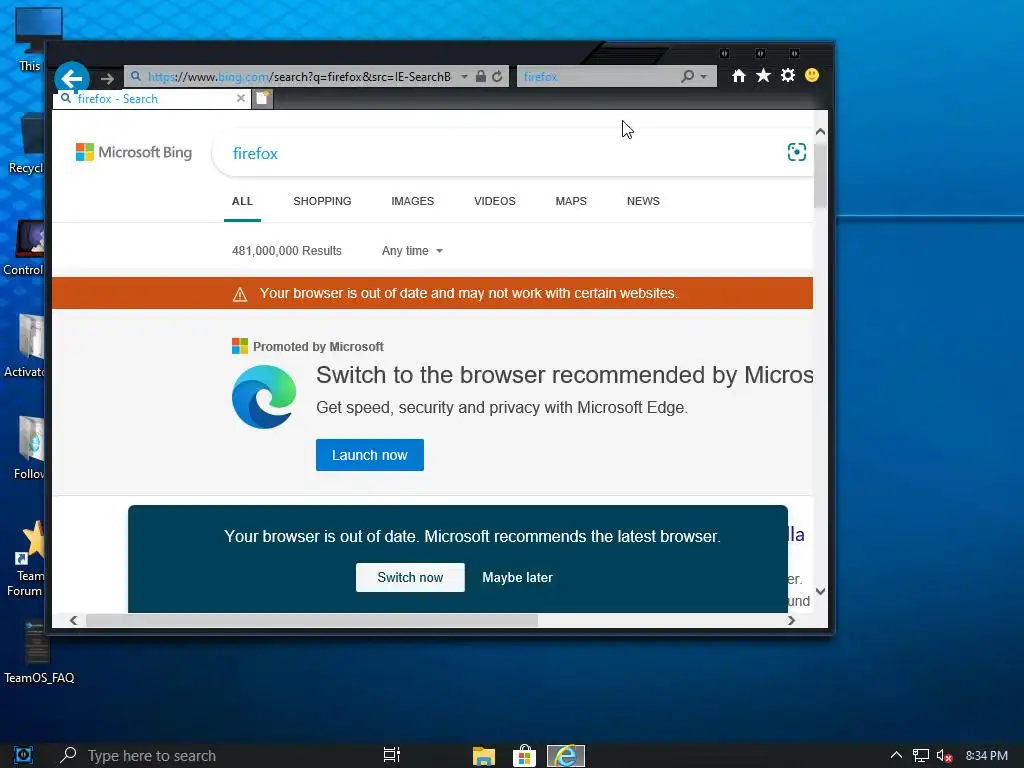Click the vertical scrollbar down arrow
The width and height of the screenshot is (1024, 768).
coord(820,592)
